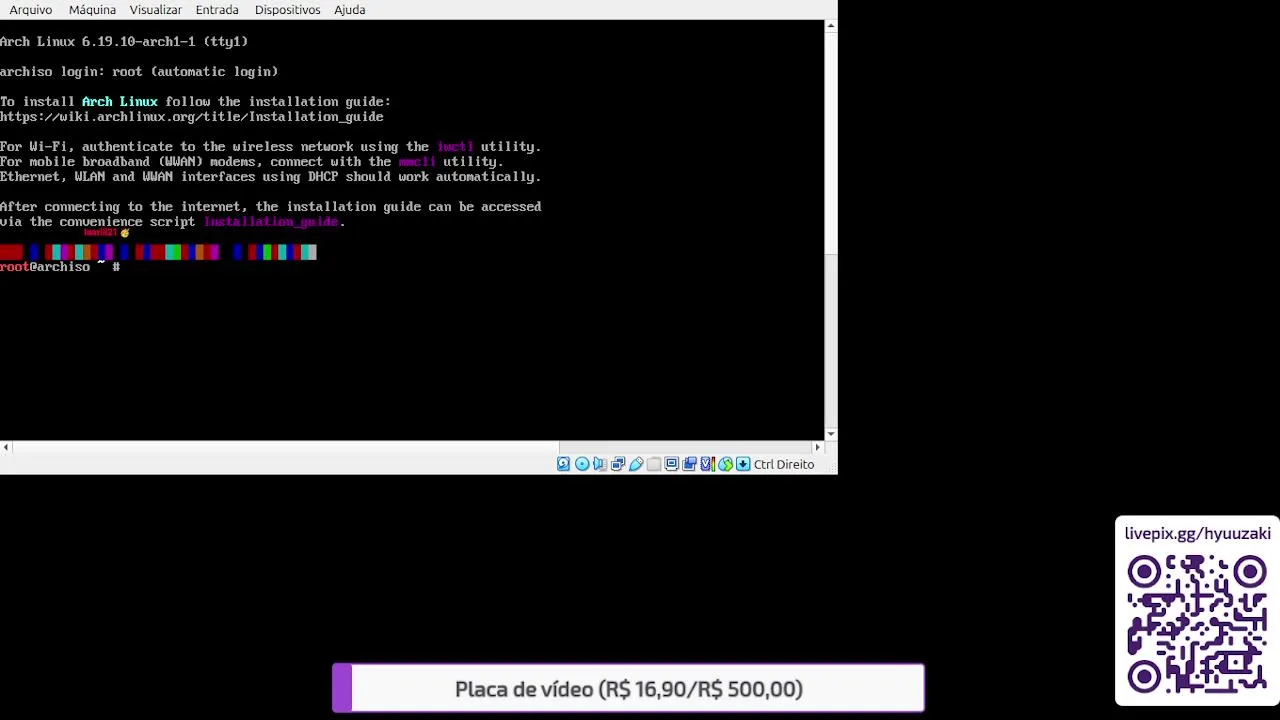
Task: Open the Arquivo menu
Action: 31,10
